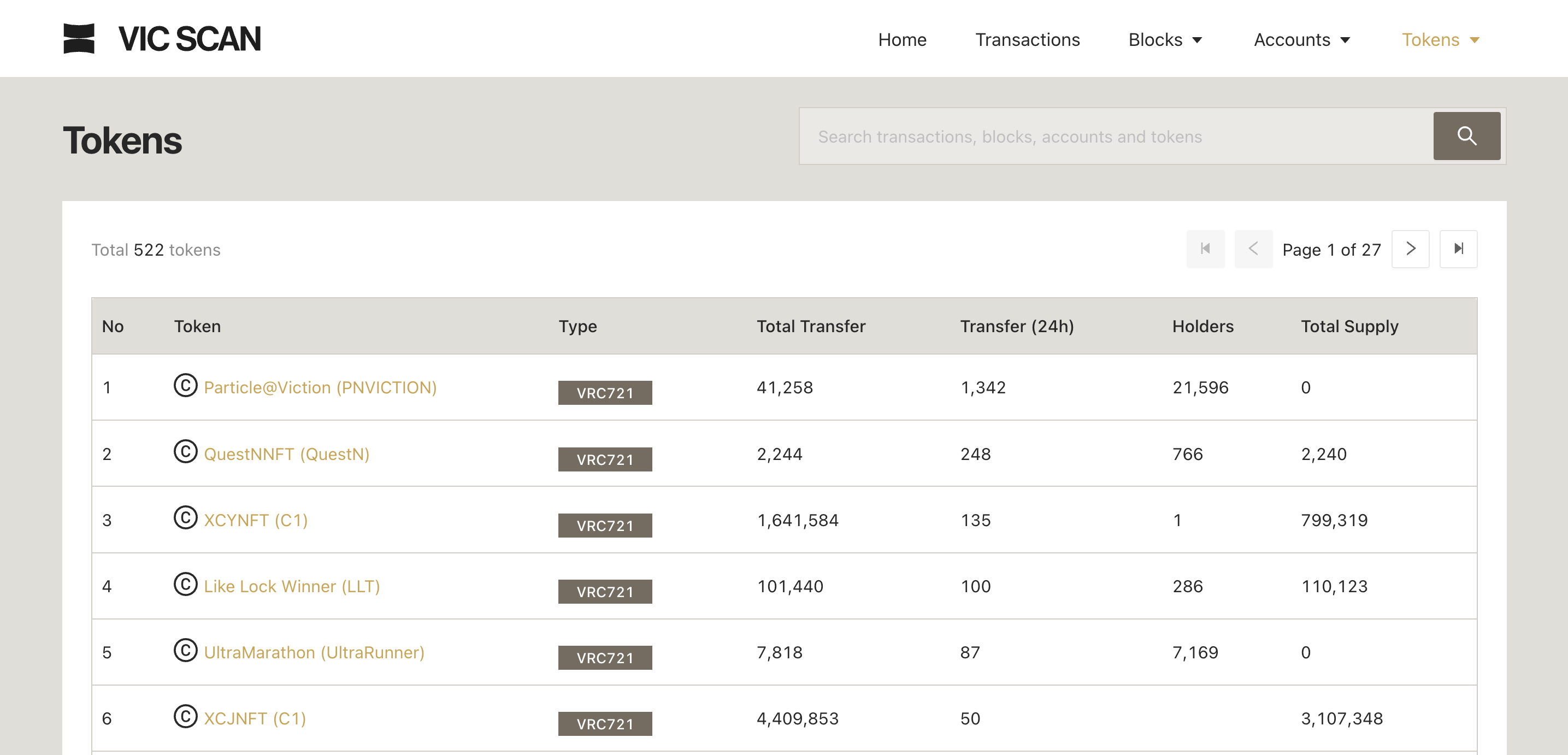The width and height of the screenshot is (1568, 755).
Task: Go to the Home page
Action: pos(902,39)
